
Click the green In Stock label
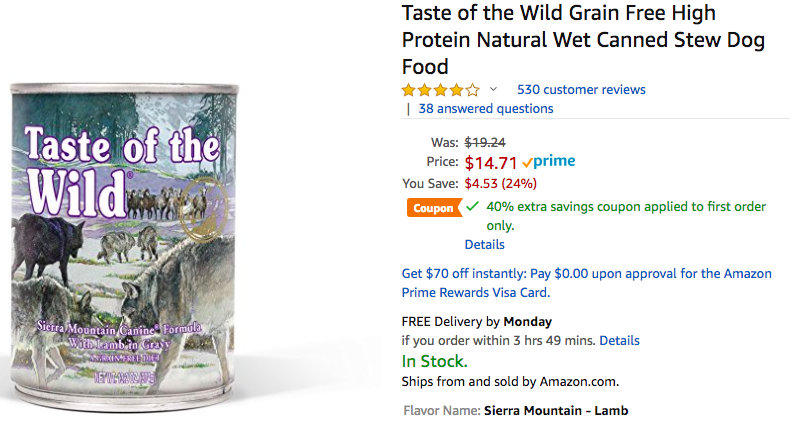[x=434, y=361]
